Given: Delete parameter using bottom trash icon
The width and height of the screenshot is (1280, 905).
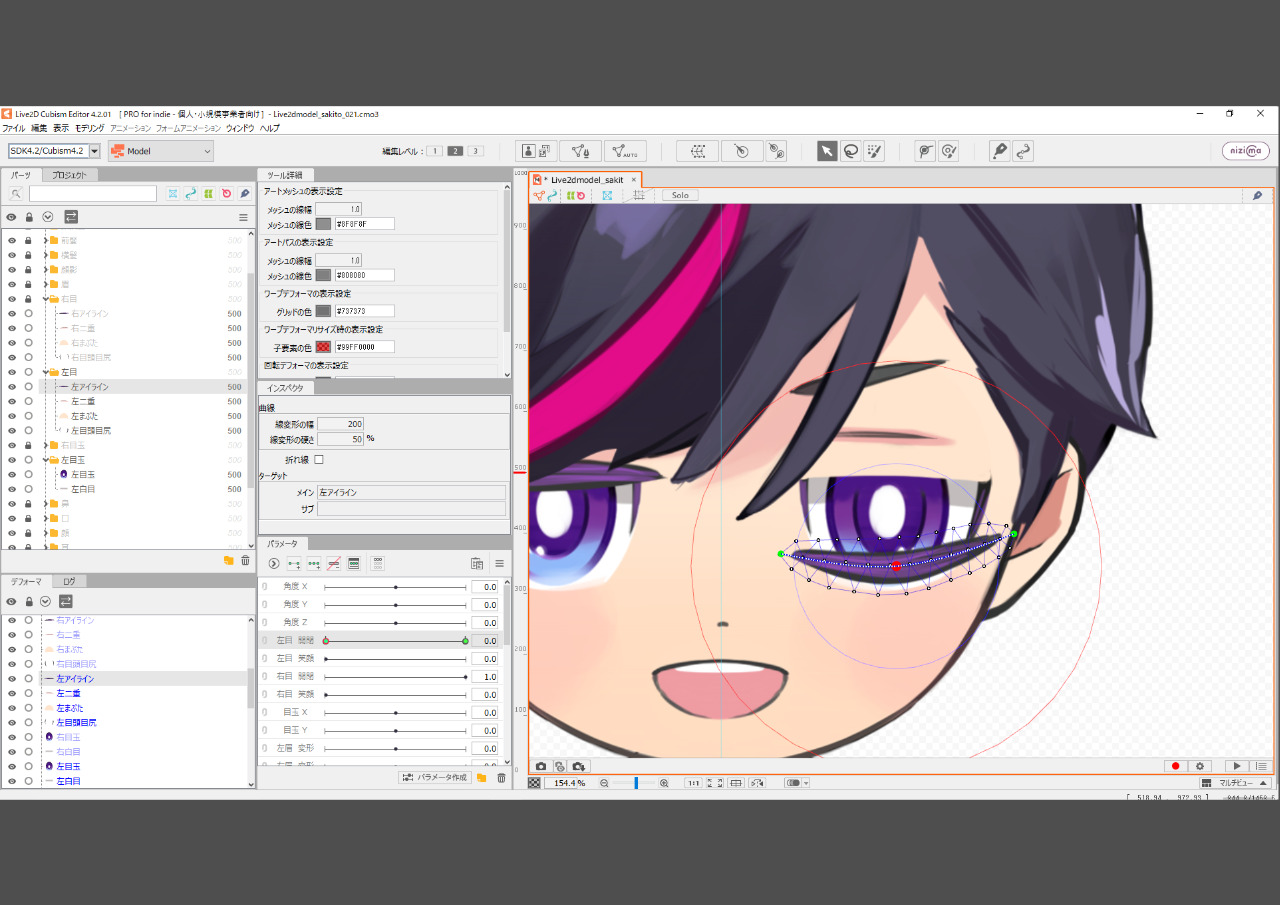Looking at the screenshot, I should [501, 777].
